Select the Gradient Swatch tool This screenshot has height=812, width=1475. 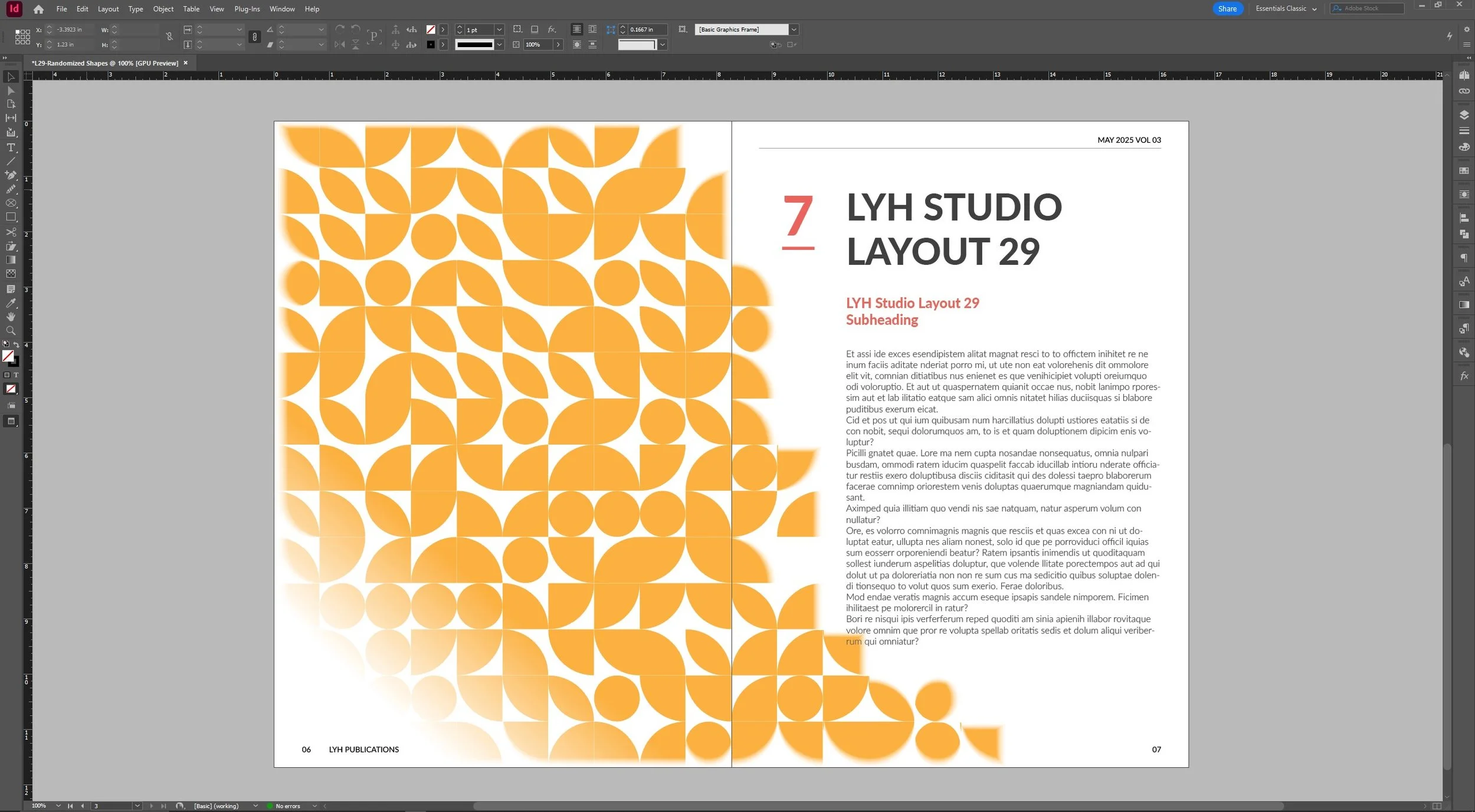[11, 260]
